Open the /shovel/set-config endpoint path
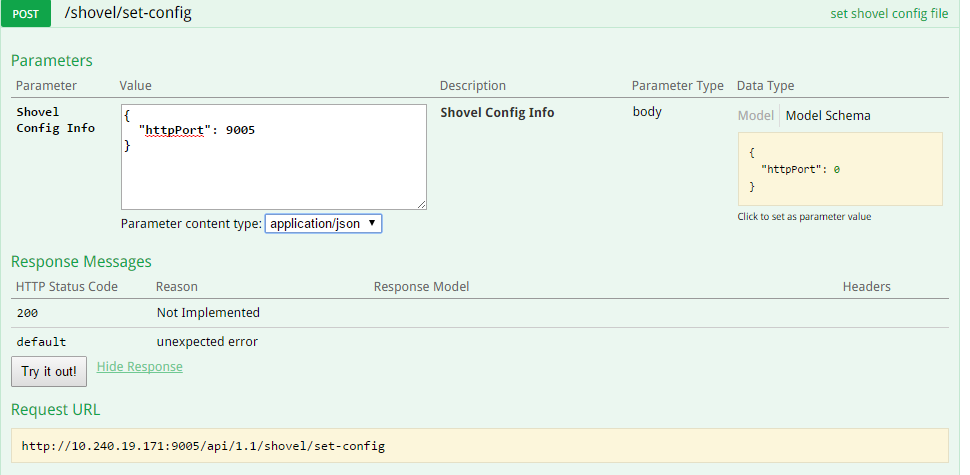970x475 pixels. (128, 14)
